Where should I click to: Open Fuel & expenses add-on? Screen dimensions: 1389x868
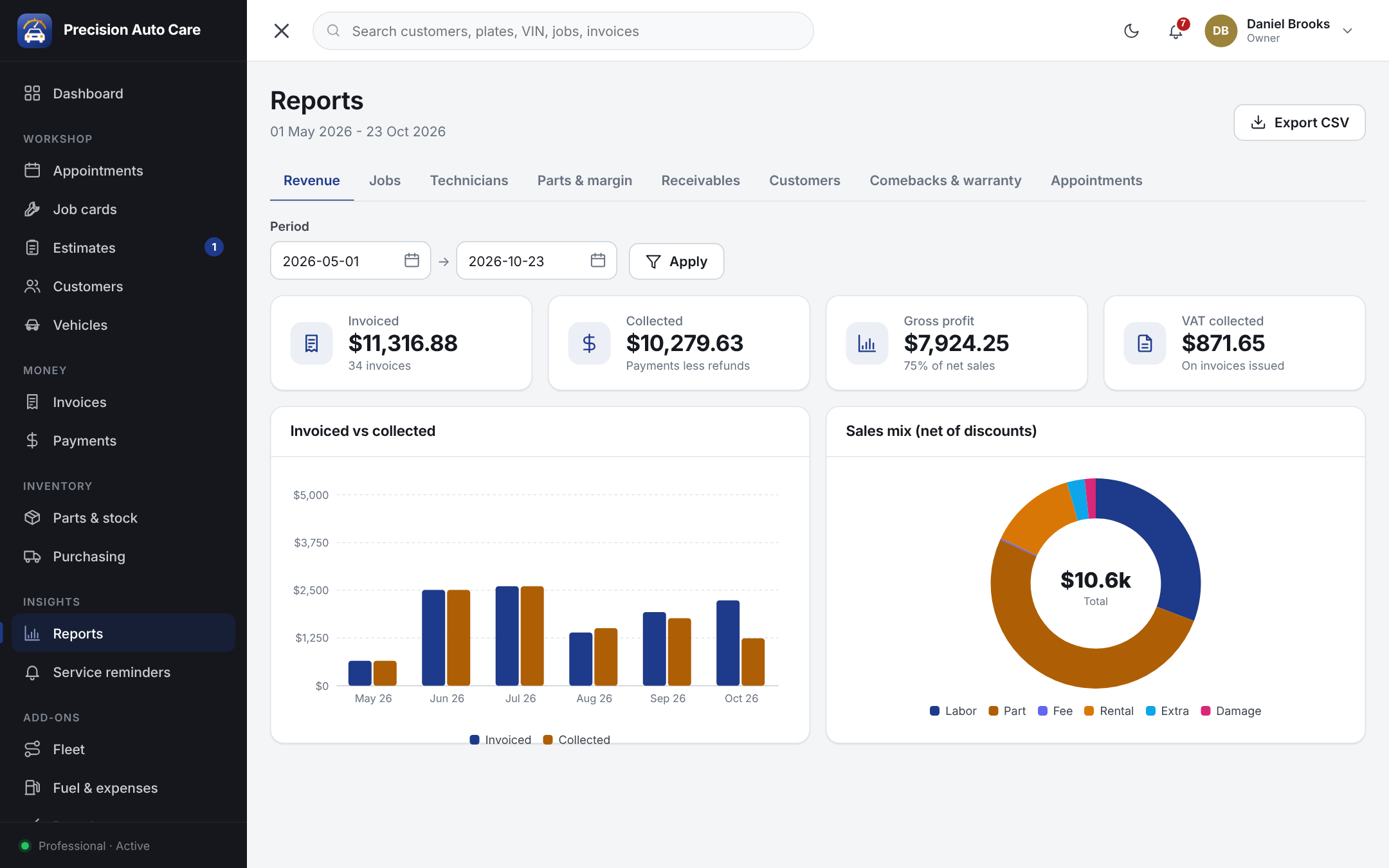123,788
